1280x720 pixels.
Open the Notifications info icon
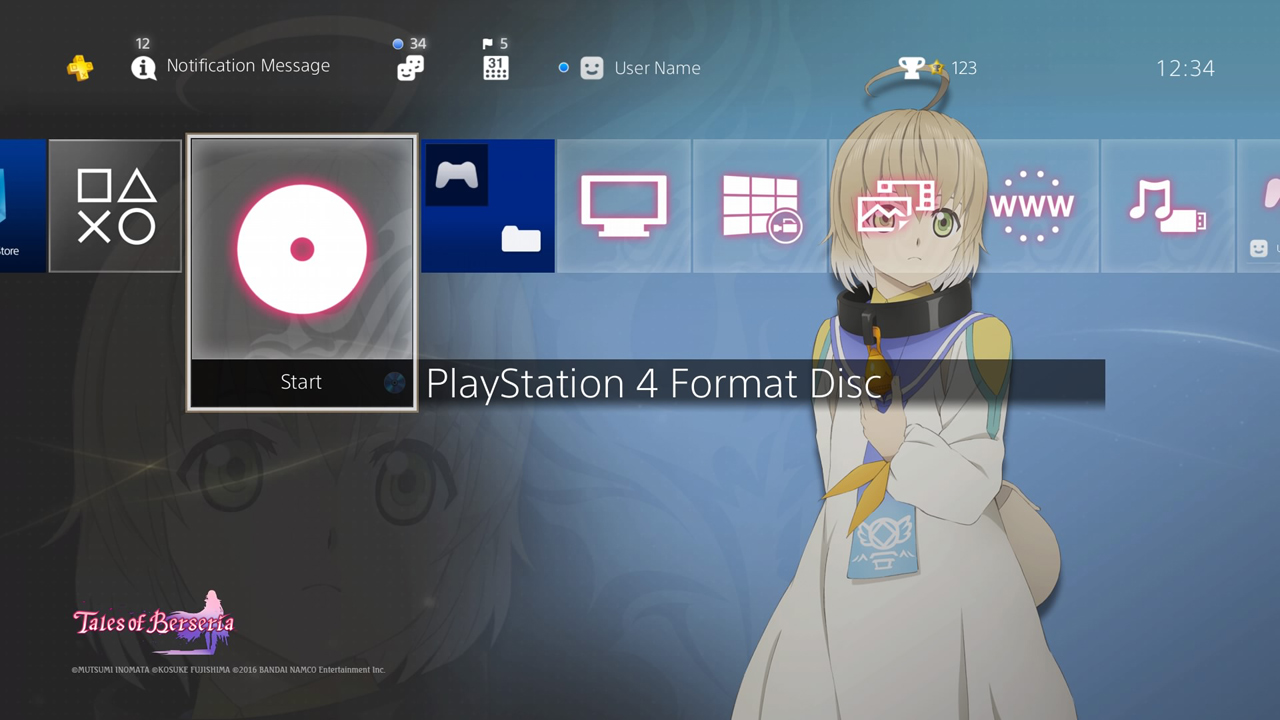click(144, 68)
